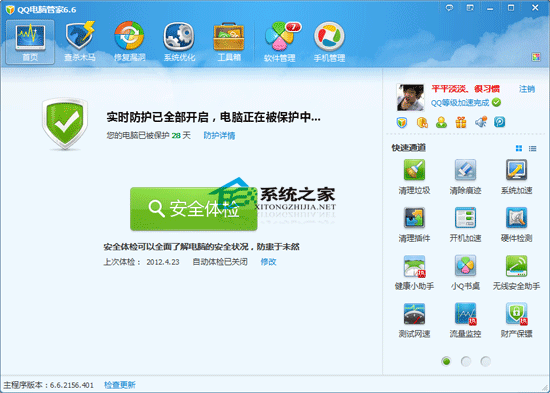Open the 清理垃圾 junk cleanup icon

[x=414, y=170]
